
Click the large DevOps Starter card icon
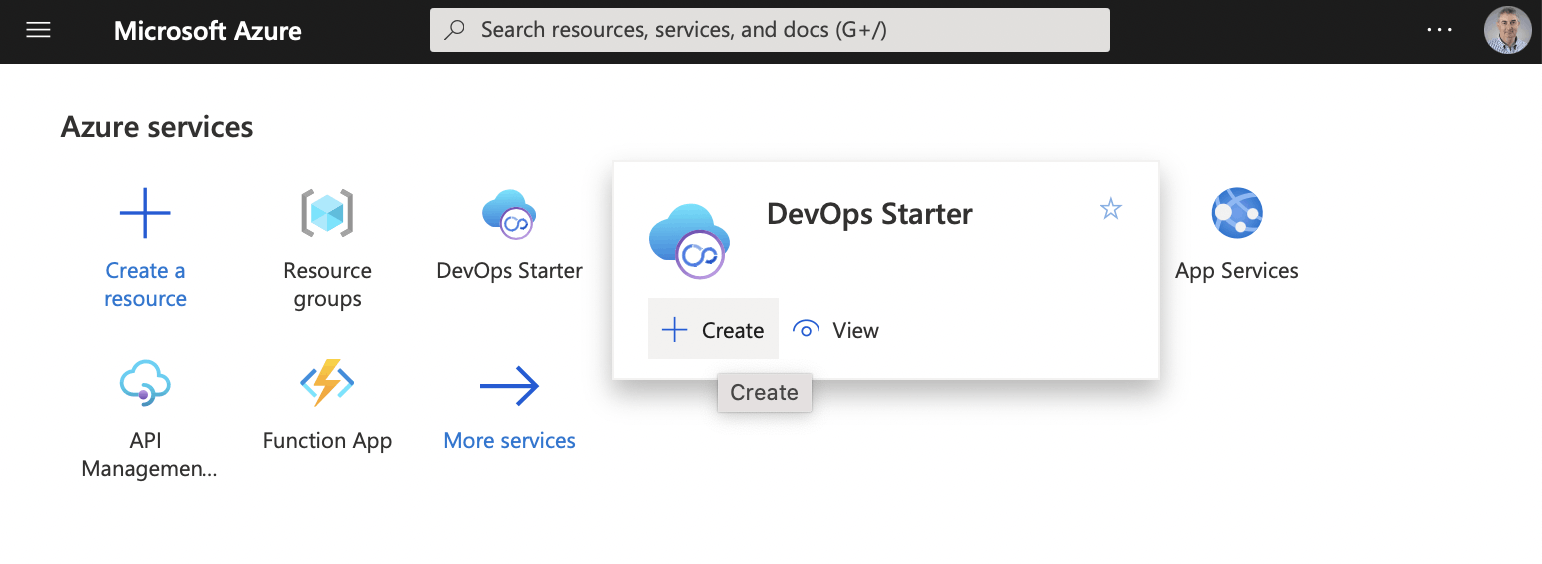click(689, 241)
